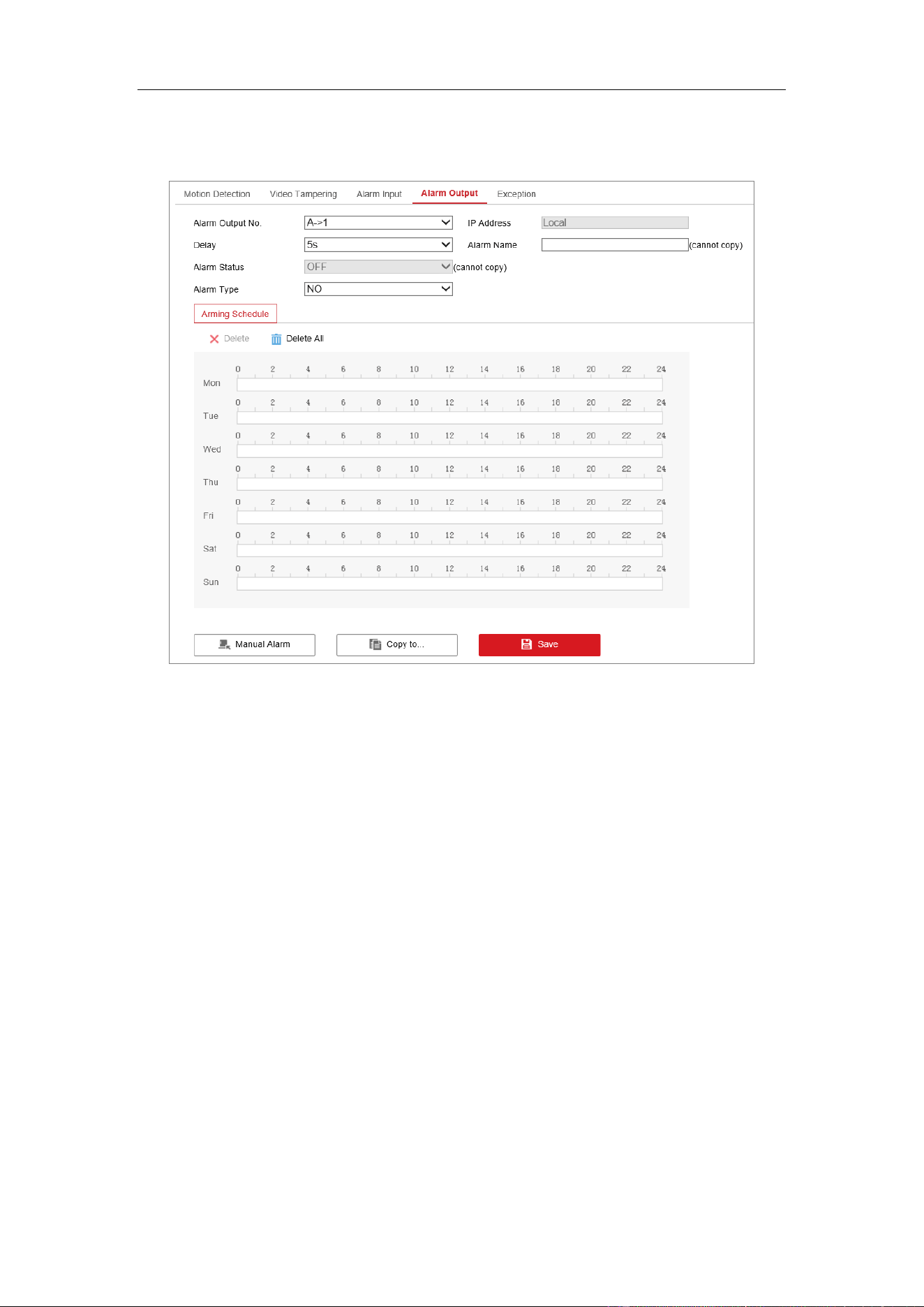Click the Copy to... button
This screenshot has height=1307, width=924.
[x=397, y=644]
